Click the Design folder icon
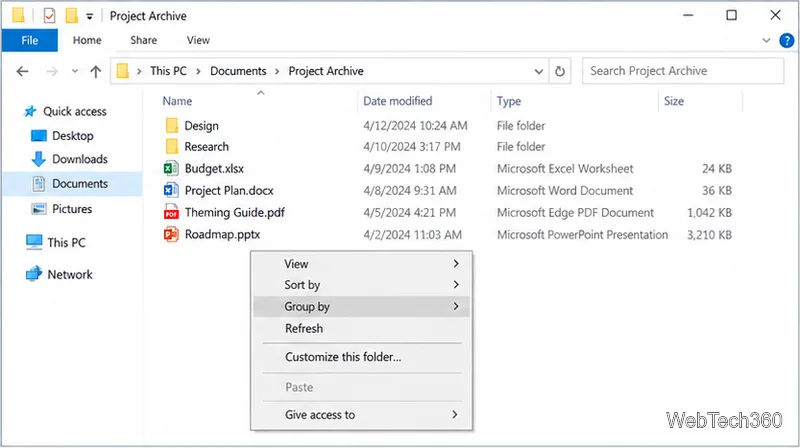 [x=172, y=126]
